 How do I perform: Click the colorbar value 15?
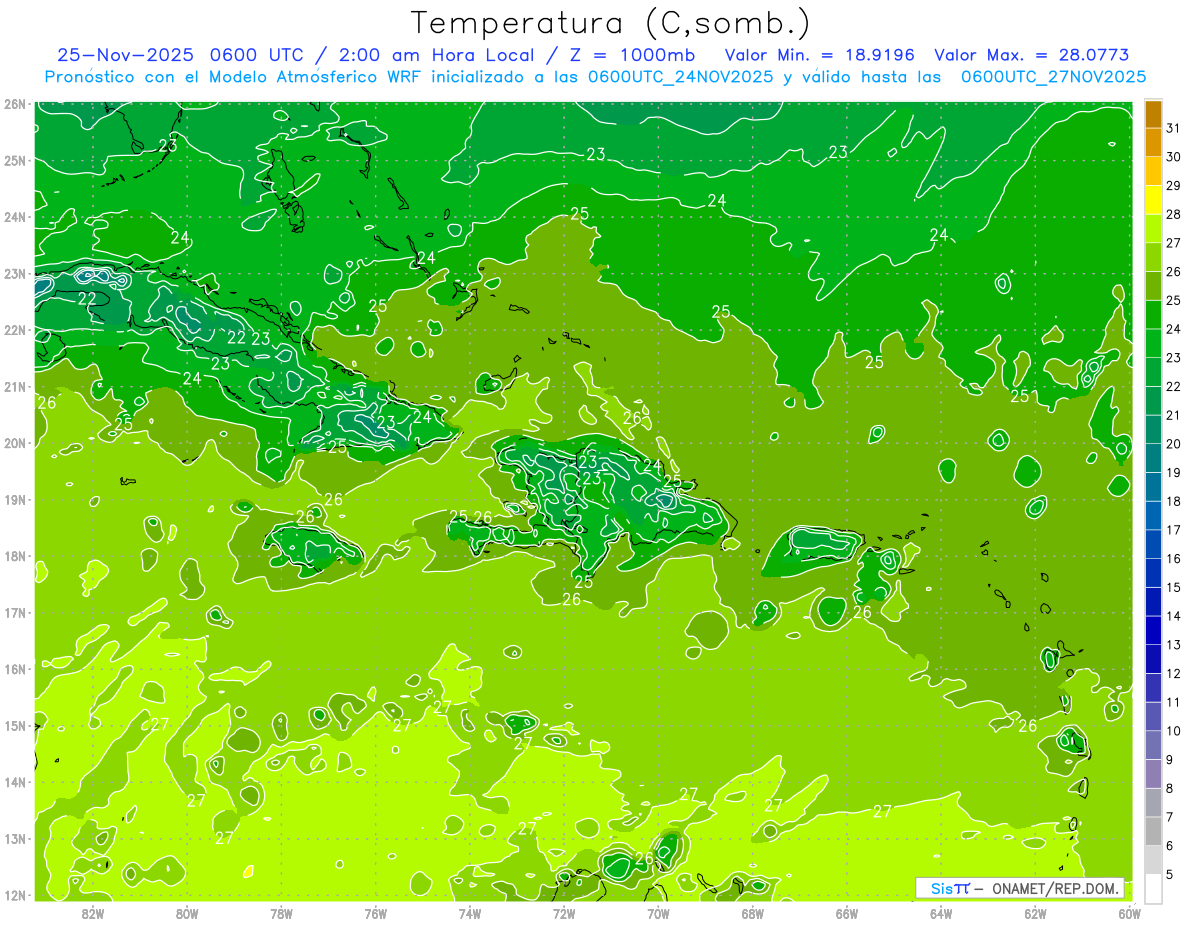(1175, 587)
